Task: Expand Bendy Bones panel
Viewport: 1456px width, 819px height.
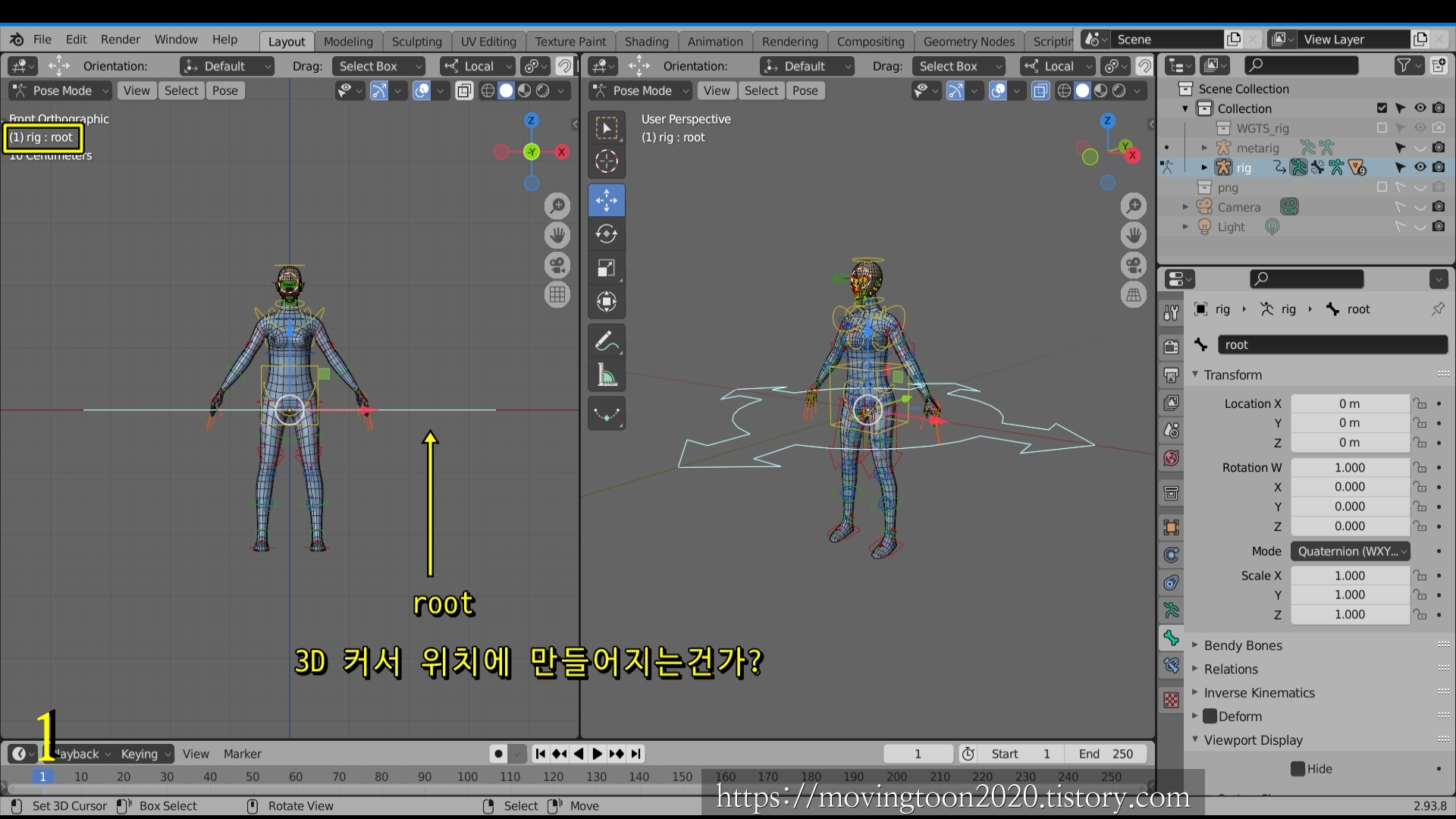Action: [1243, 645]
